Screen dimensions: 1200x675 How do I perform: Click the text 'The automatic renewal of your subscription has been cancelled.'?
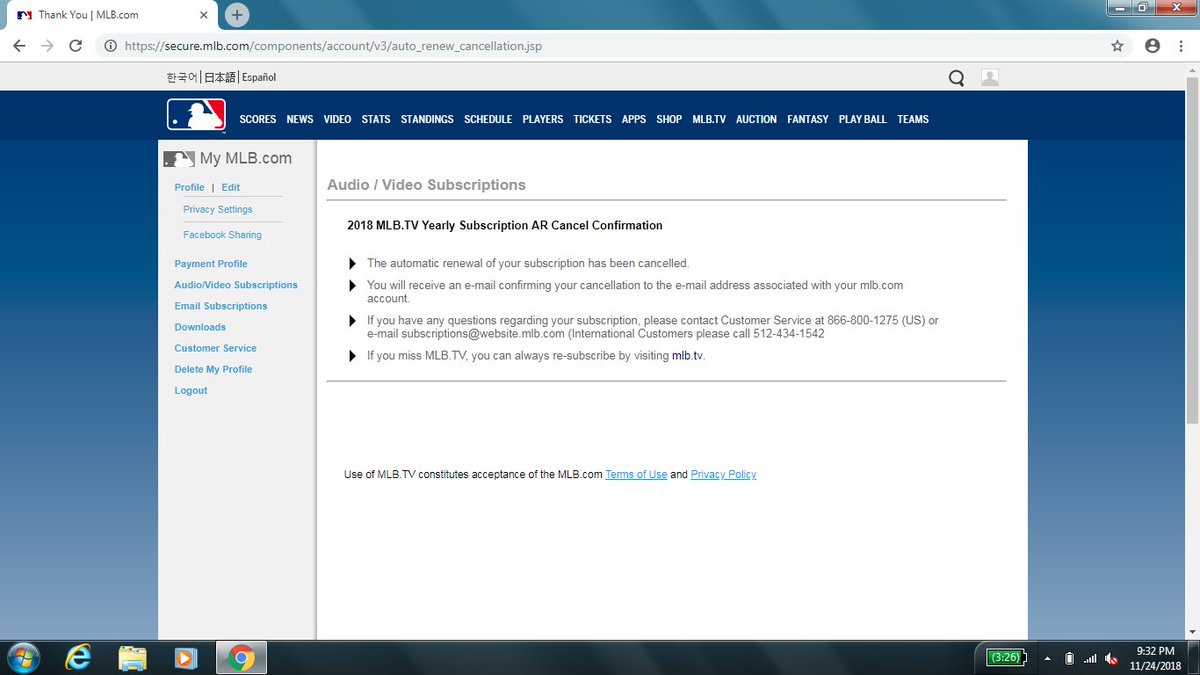528,263
